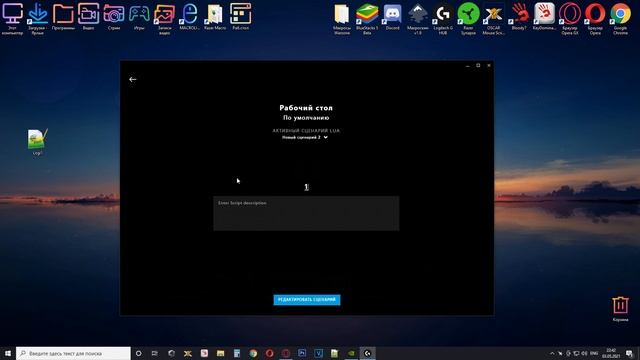Open Chrome from the taskbar

253,353
